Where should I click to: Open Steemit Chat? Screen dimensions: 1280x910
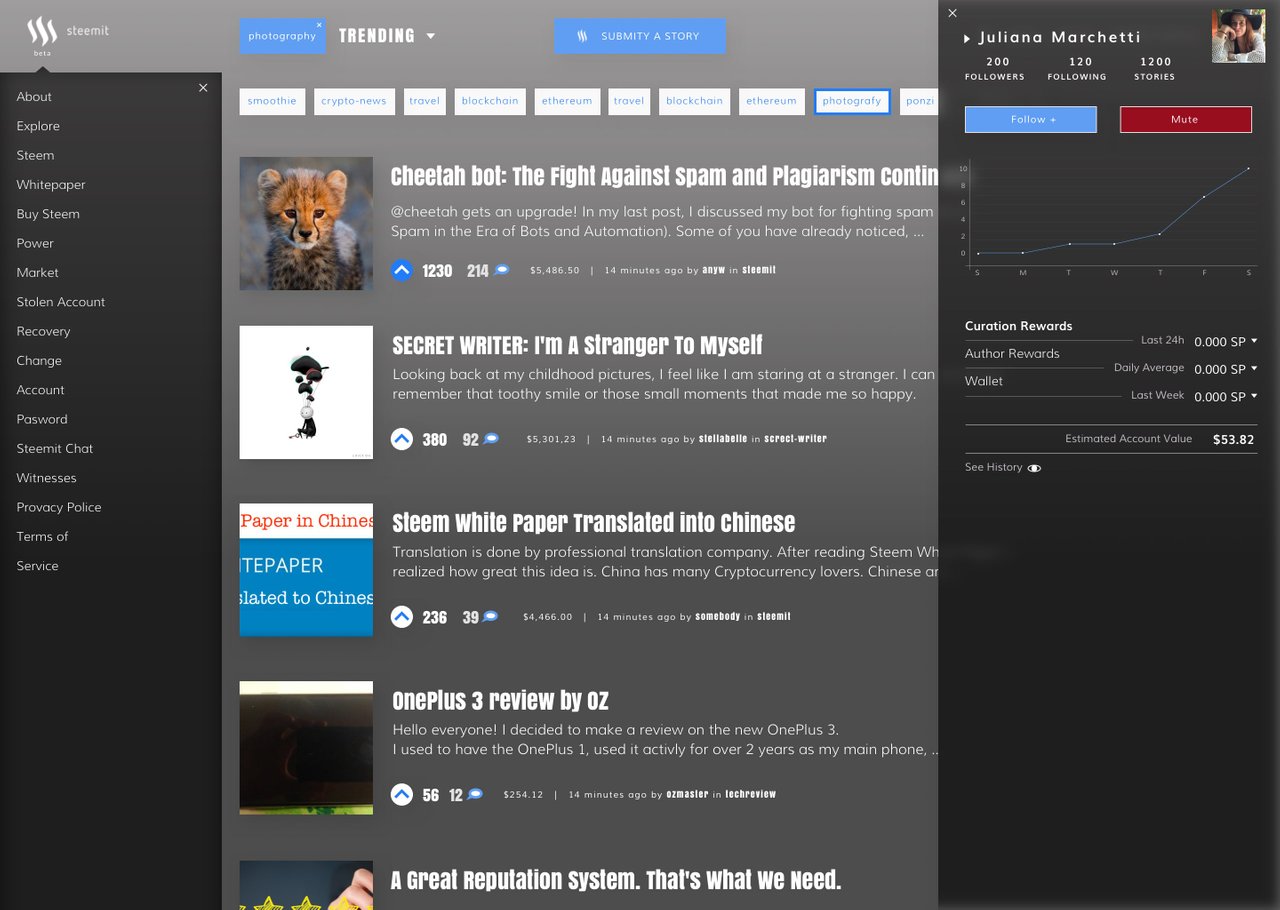pos(55,449)
